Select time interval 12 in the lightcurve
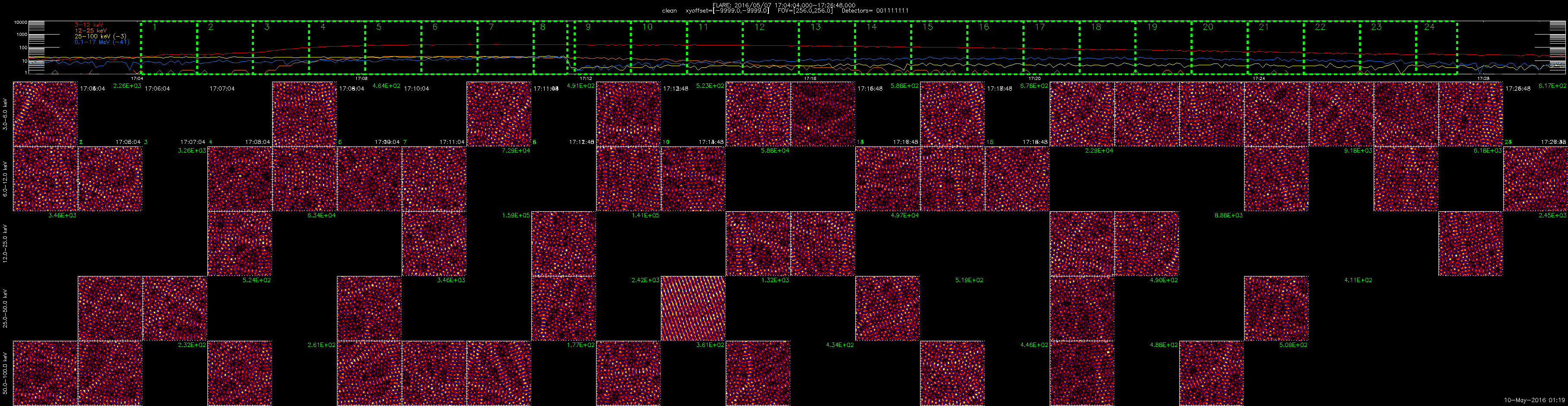 coord(771,48)
